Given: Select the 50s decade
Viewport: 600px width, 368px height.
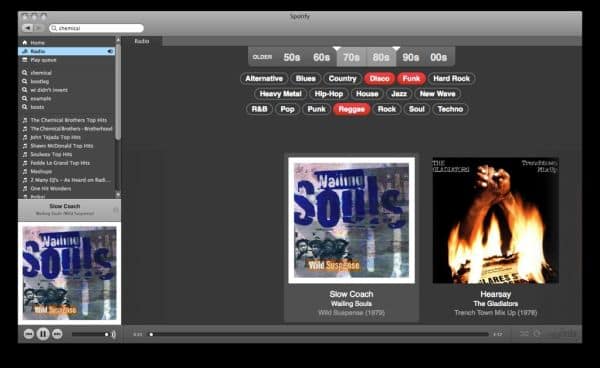Looking at the screenshot, I should [292, 57].
